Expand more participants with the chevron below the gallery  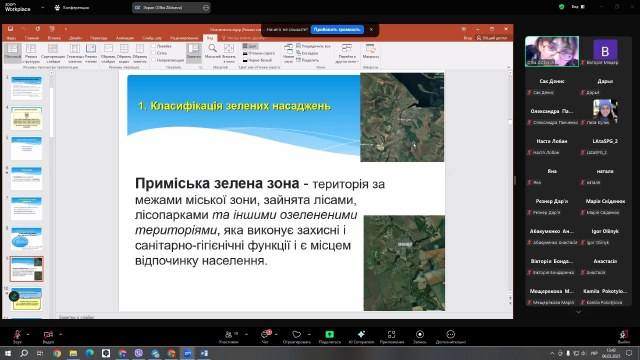578,312
